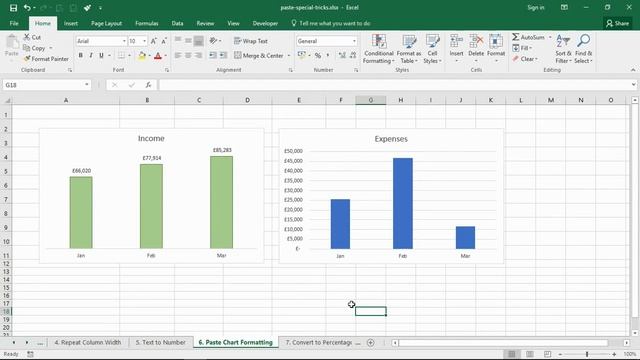Change text orientation
The height and width of the screenshot is (360, 640).
pos(213,41)
